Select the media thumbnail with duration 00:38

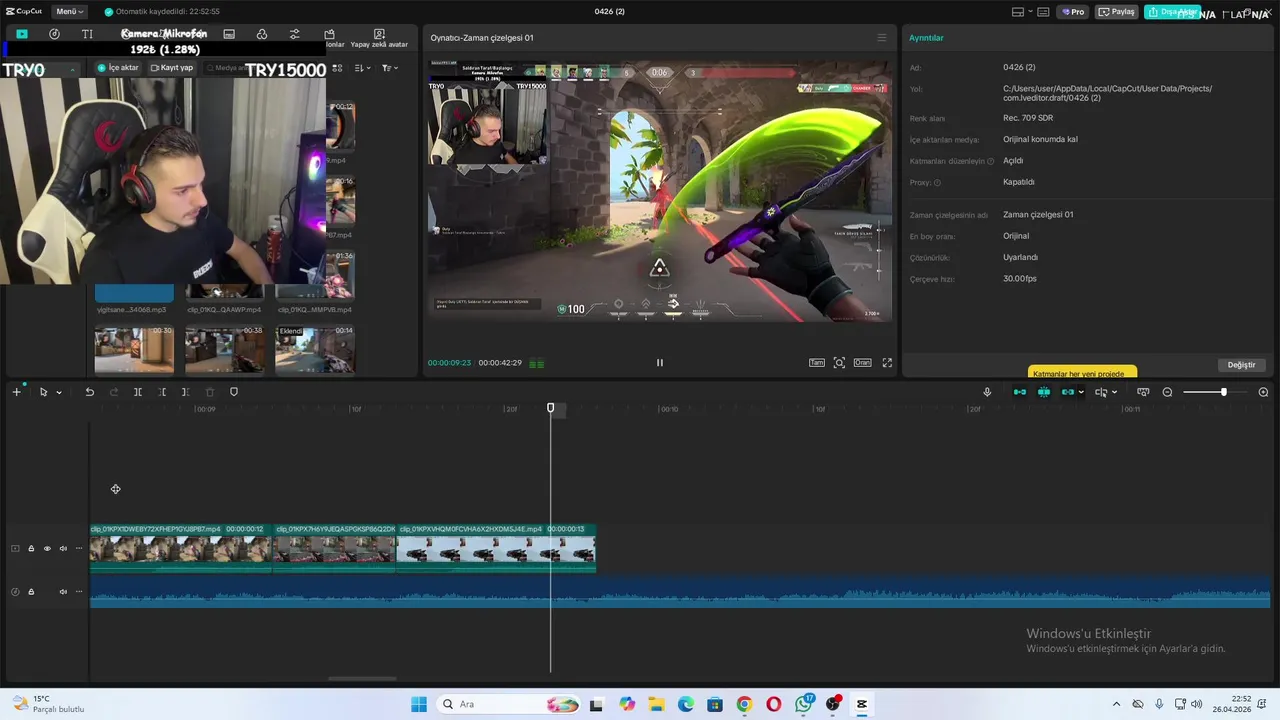[224, 349]
